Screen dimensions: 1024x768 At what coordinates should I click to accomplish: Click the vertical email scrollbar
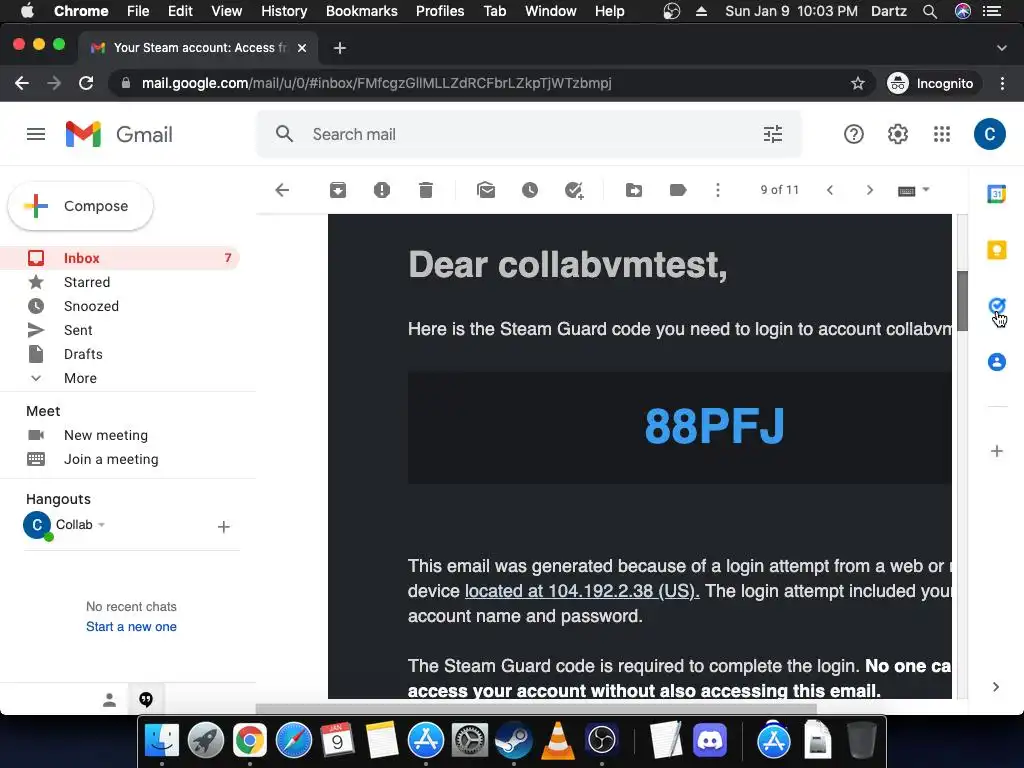pyautogui.click(x=962, y=301)
